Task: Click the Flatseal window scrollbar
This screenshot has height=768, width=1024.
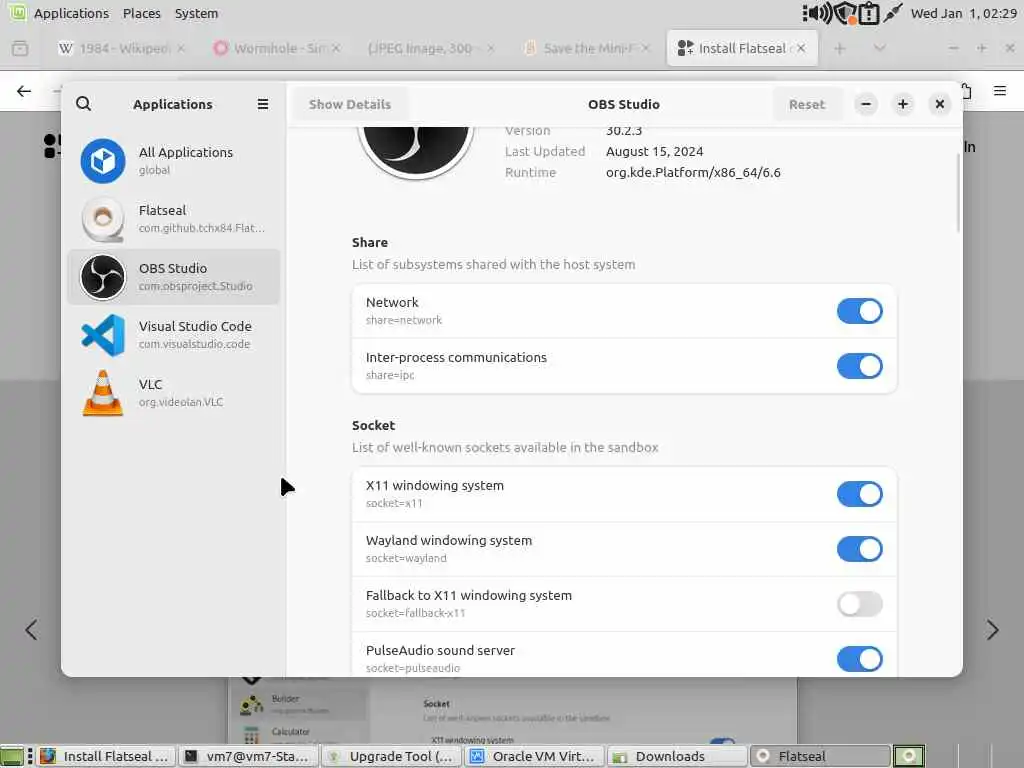Action: tap(957, 193)
